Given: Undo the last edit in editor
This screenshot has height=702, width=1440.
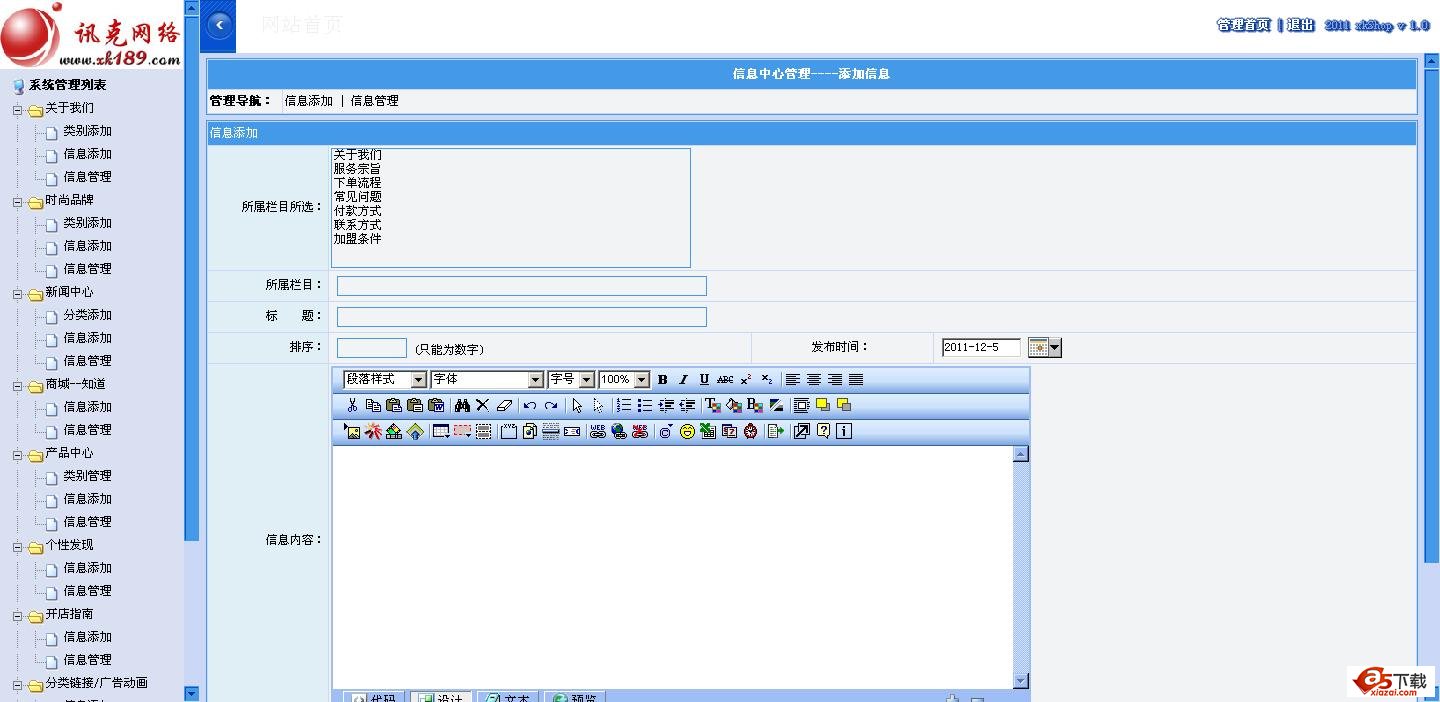Looking at the screenshot, I should pyautogui.click(x=530, y=406).
